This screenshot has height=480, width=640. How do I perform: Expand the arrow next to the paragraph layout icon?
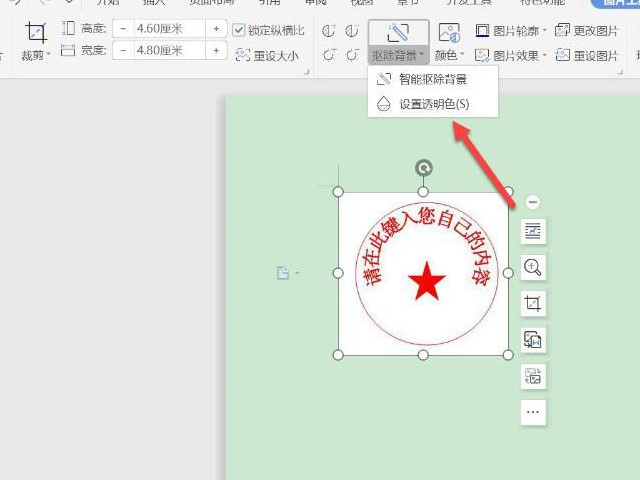[297, 272]
